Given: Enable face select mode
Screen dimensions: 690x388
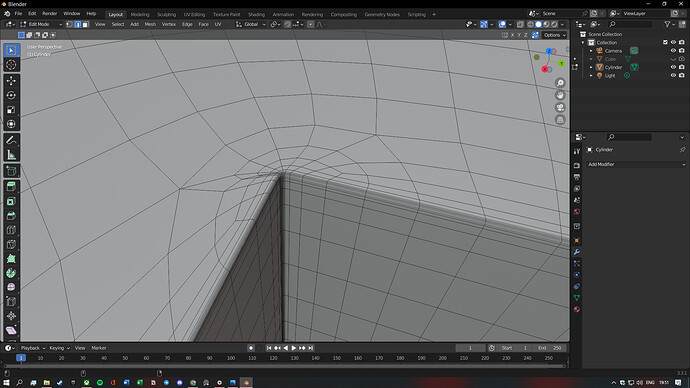Looking at the screenshot, I should coord(85,25).
